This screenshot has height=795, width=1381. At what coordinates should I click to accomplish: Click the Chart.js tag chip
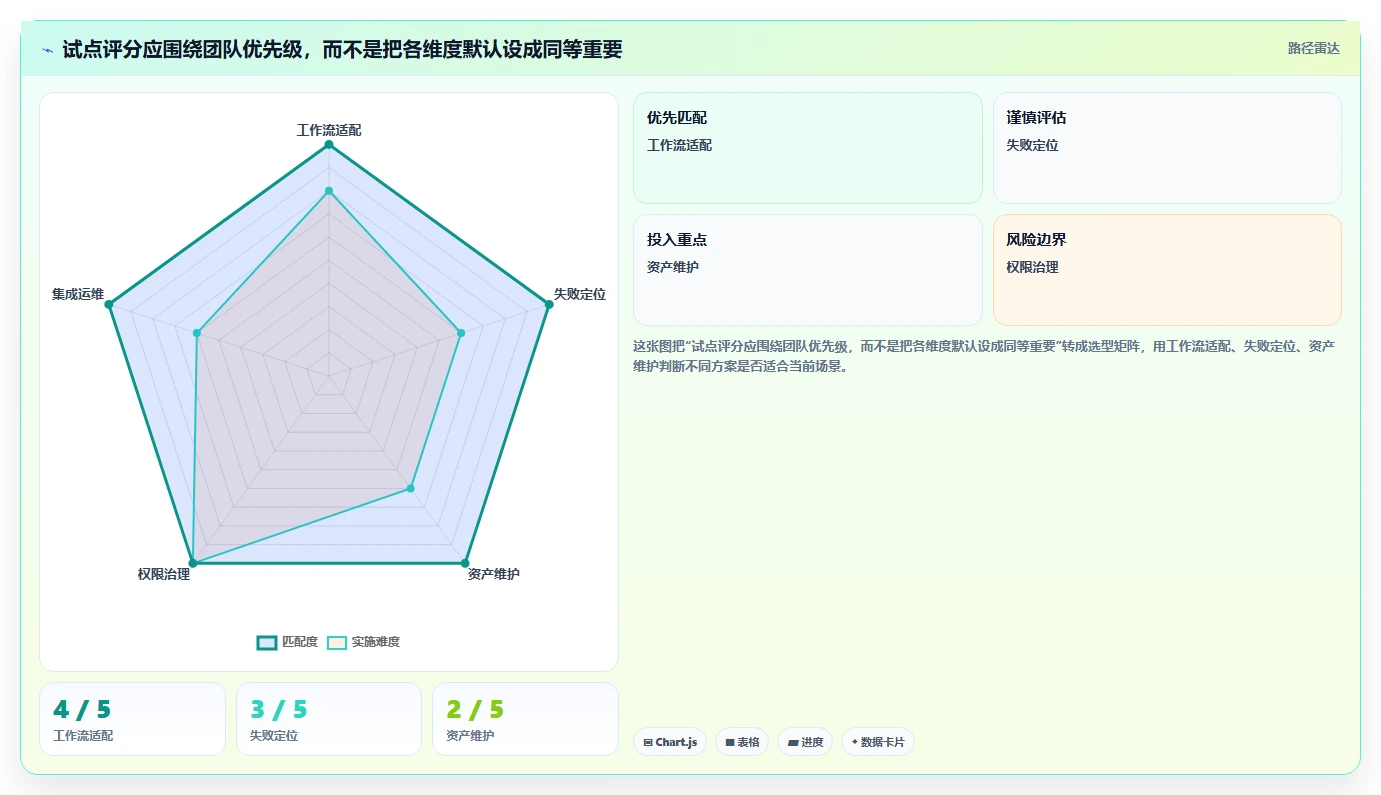point(670,742)
